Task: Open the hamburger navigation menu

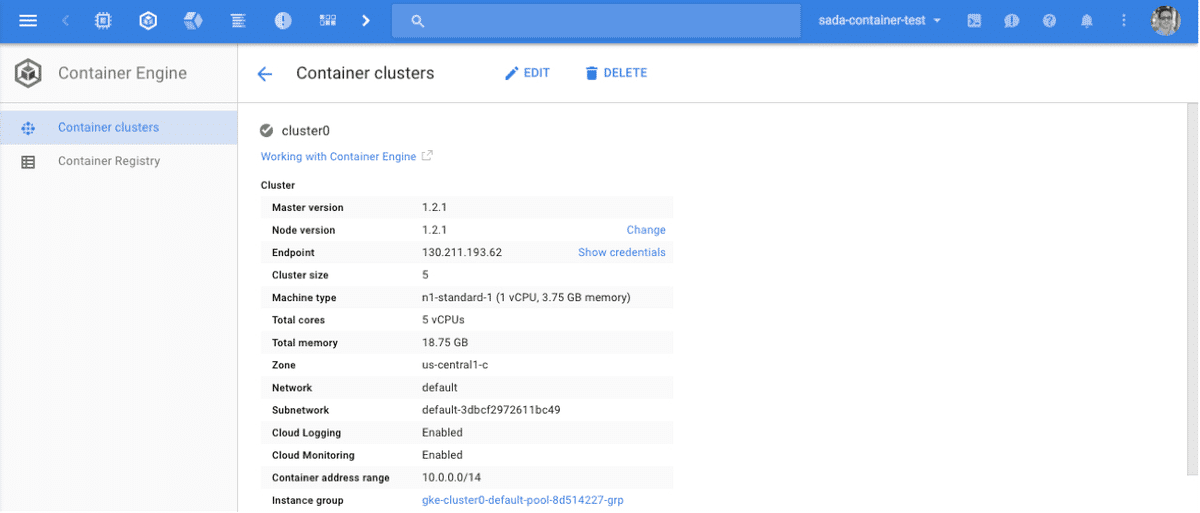Action: pyautogui.click(x=28, y=20)
